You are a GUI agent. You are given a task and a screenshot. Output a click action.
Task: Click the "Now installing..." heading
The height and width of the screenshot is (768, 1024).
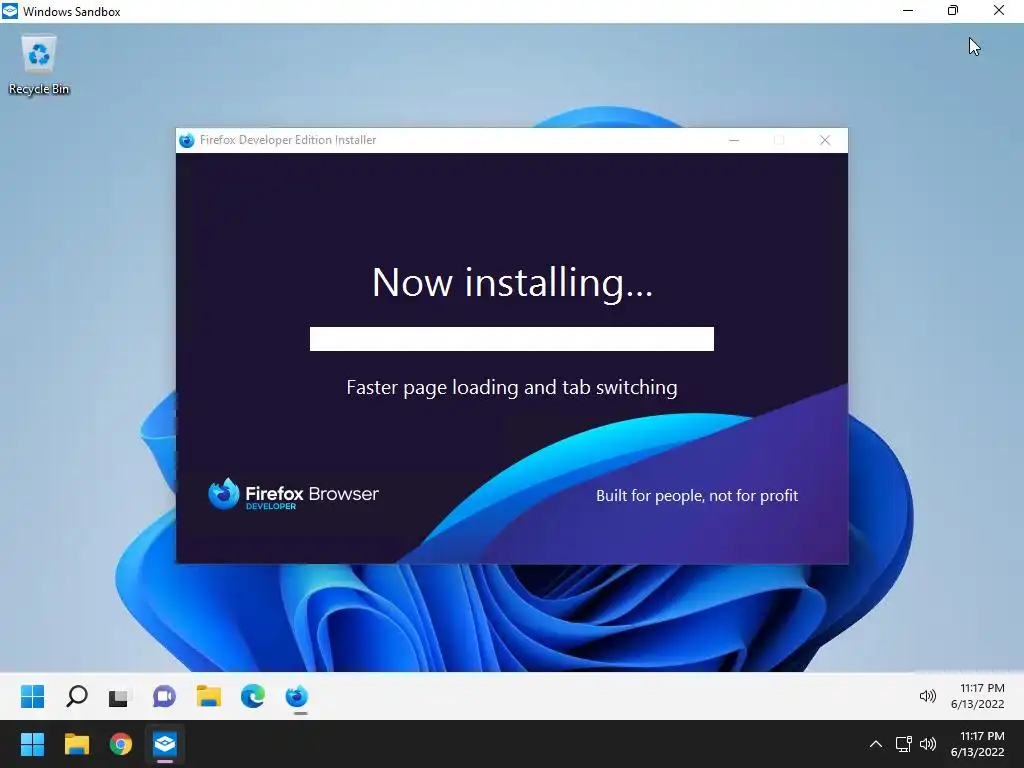(512, 283)
